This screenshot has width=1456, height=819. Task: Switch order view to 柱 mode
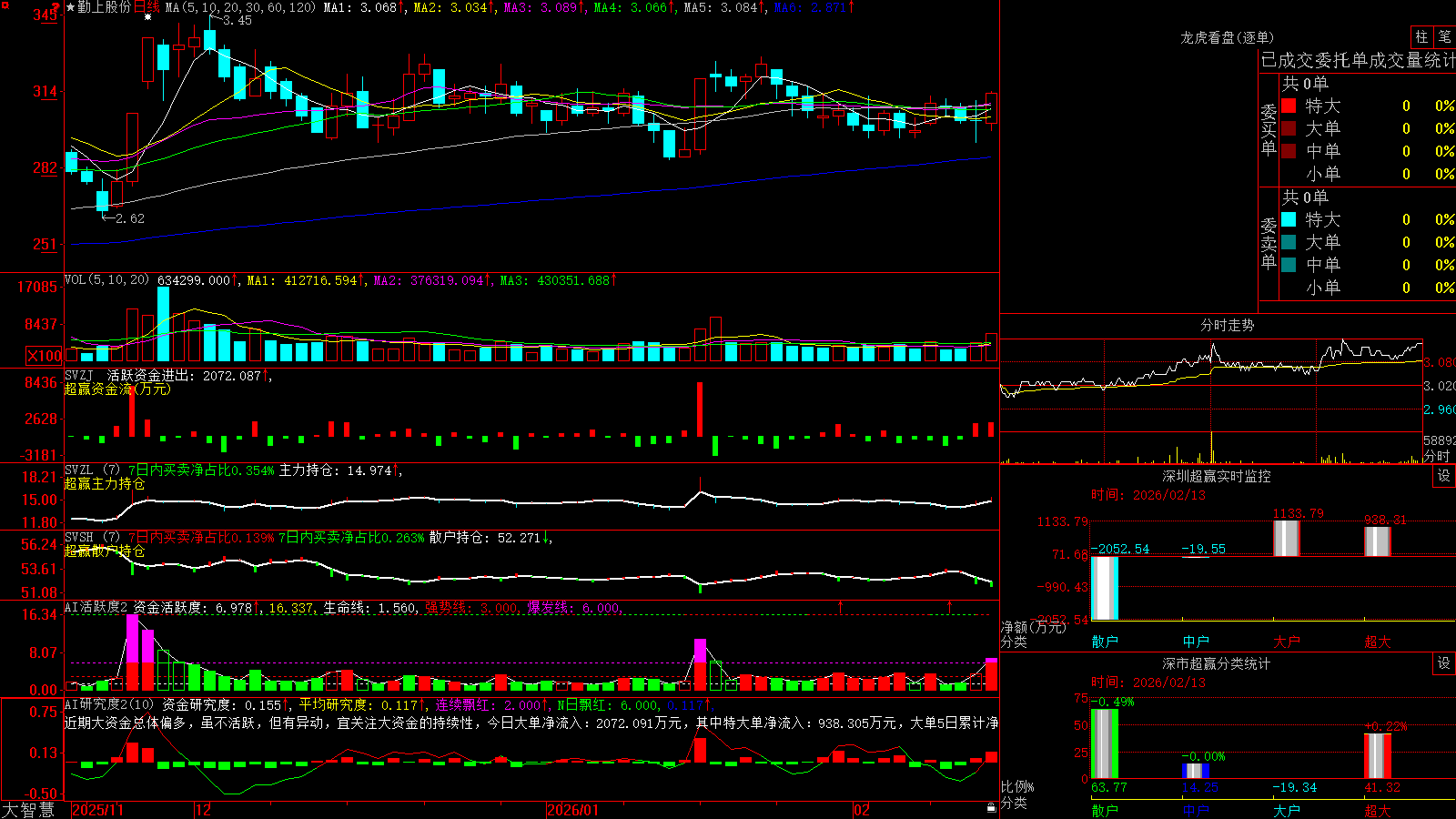tap(1421, 36)
